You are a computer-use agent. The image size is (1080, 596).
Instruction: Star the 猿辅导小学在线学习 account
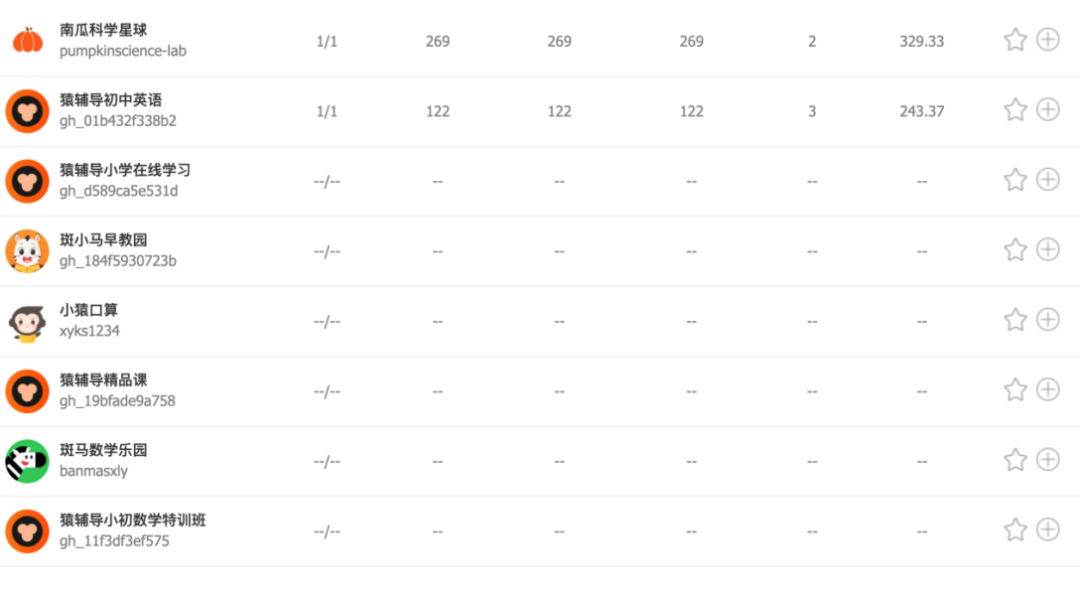point(1015,180)
